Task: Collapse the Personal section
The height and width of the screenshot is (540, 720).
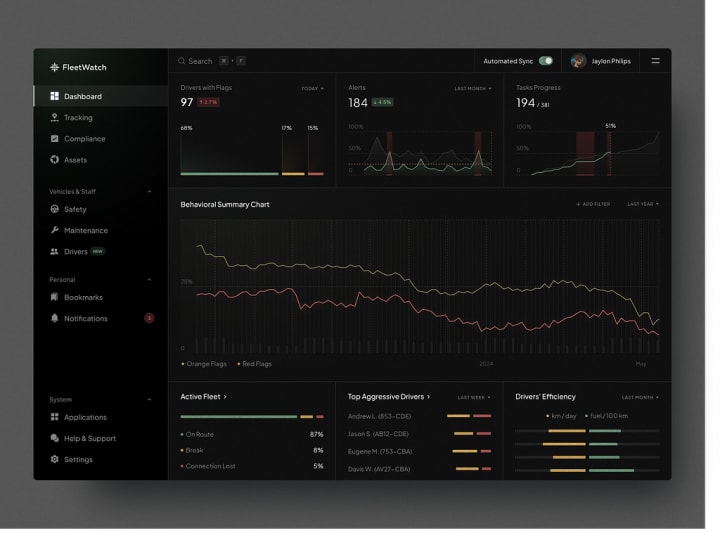Action: 150,280
